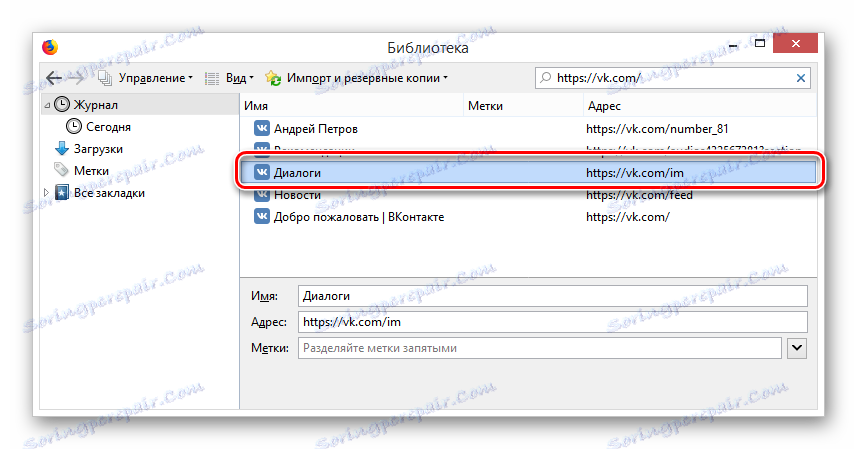Click the Метки input field
This screenshot has width=857, height=449.
pyautogui.click(x=539, y=348)
